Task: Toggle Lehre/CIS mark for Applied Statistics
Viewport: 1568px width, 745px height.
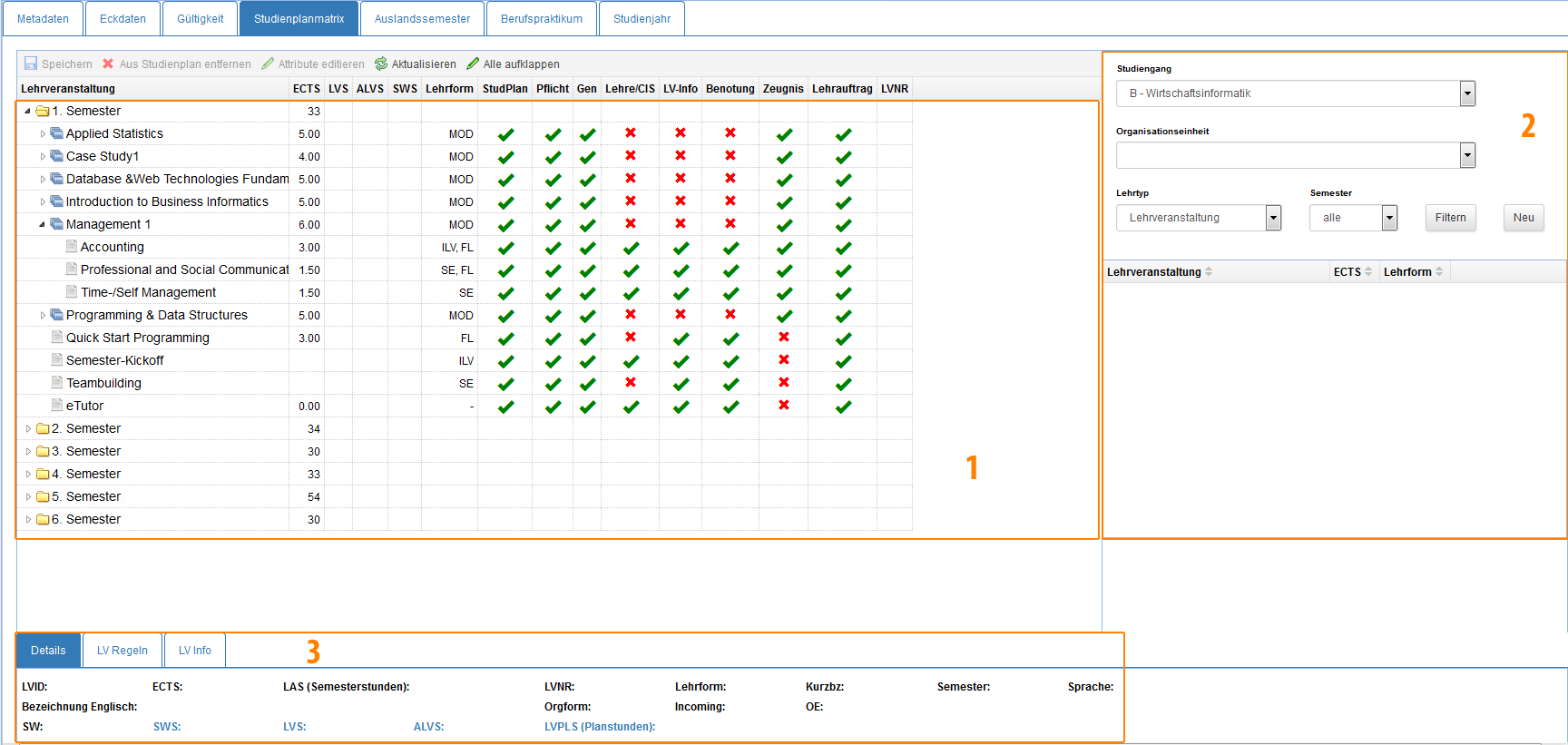Action: pyautogui.click(x=631, y=133)
